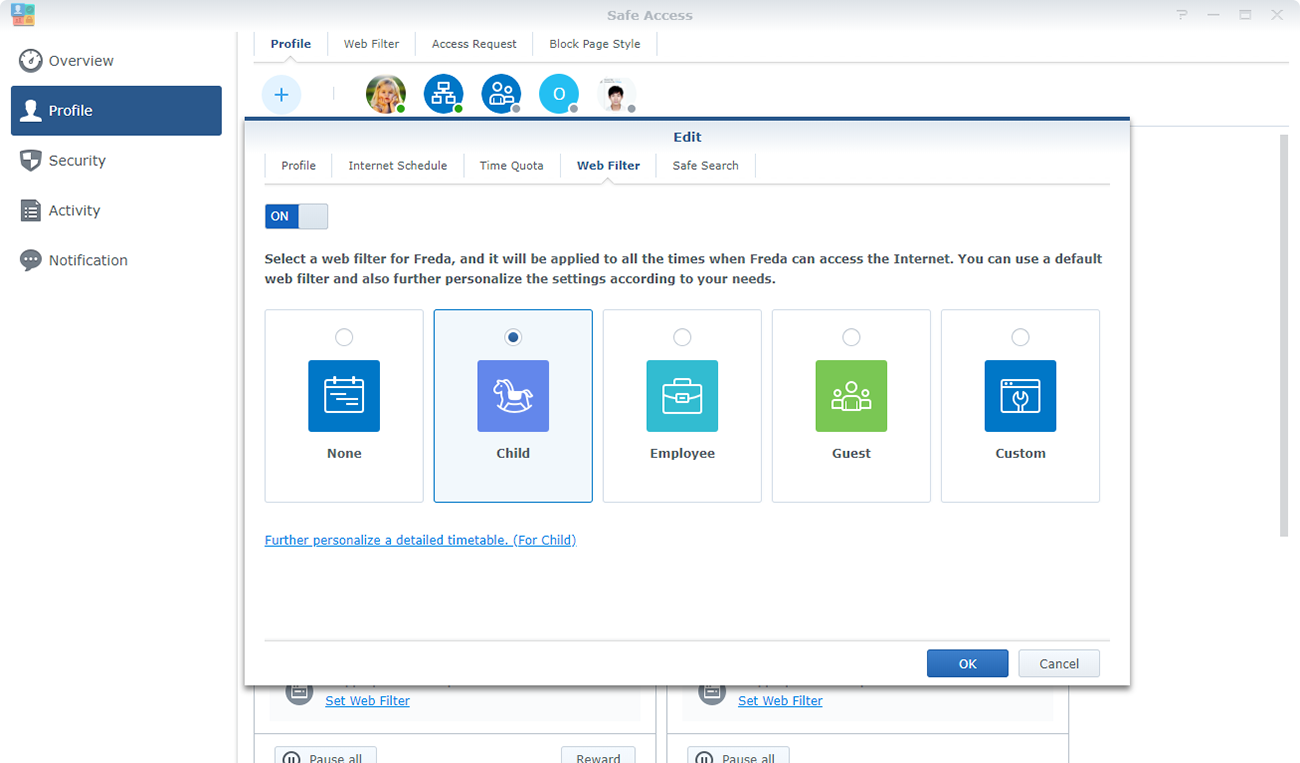Click the Guest people icon
The image size is (1300, 763).
[851, 396]
